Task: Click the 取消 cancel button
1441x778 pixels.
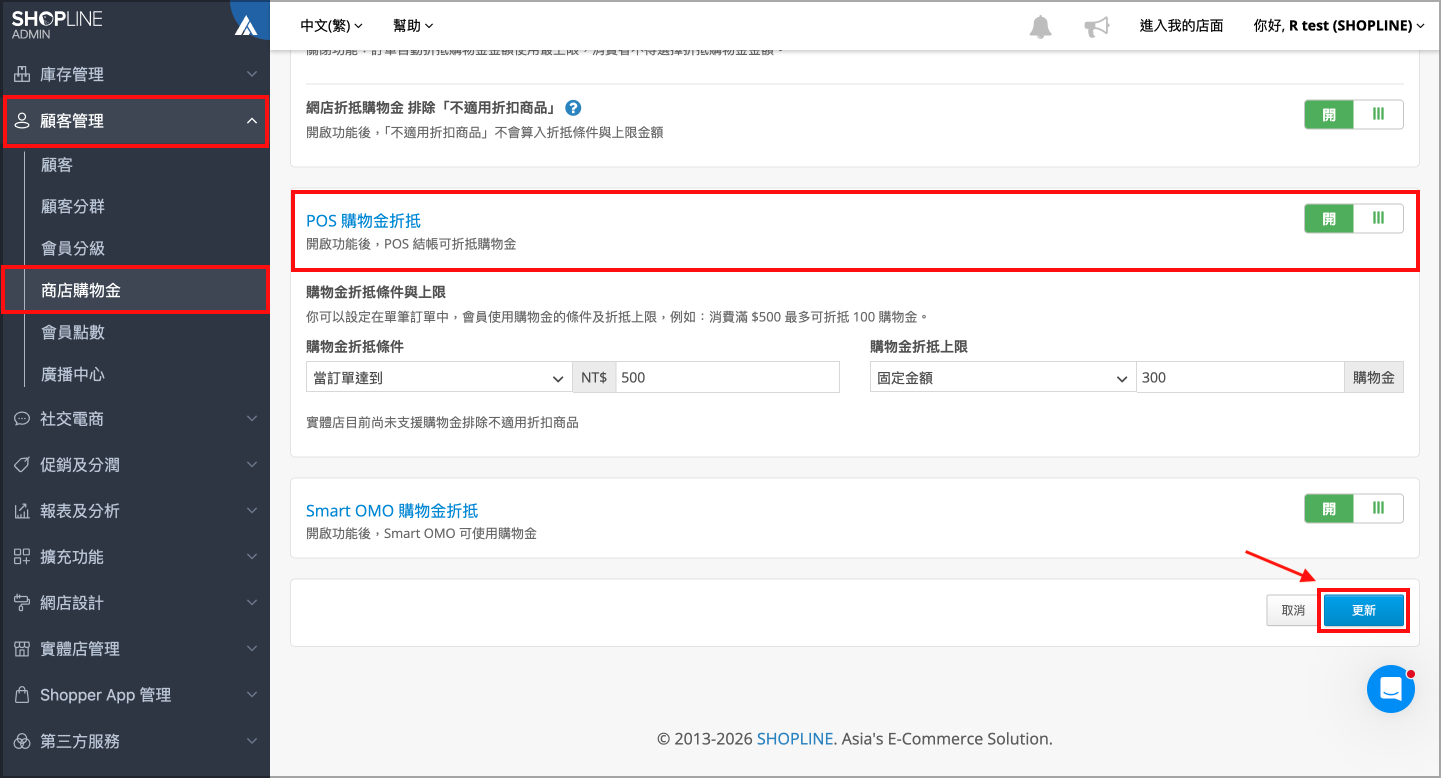Action: point(1293,610)
